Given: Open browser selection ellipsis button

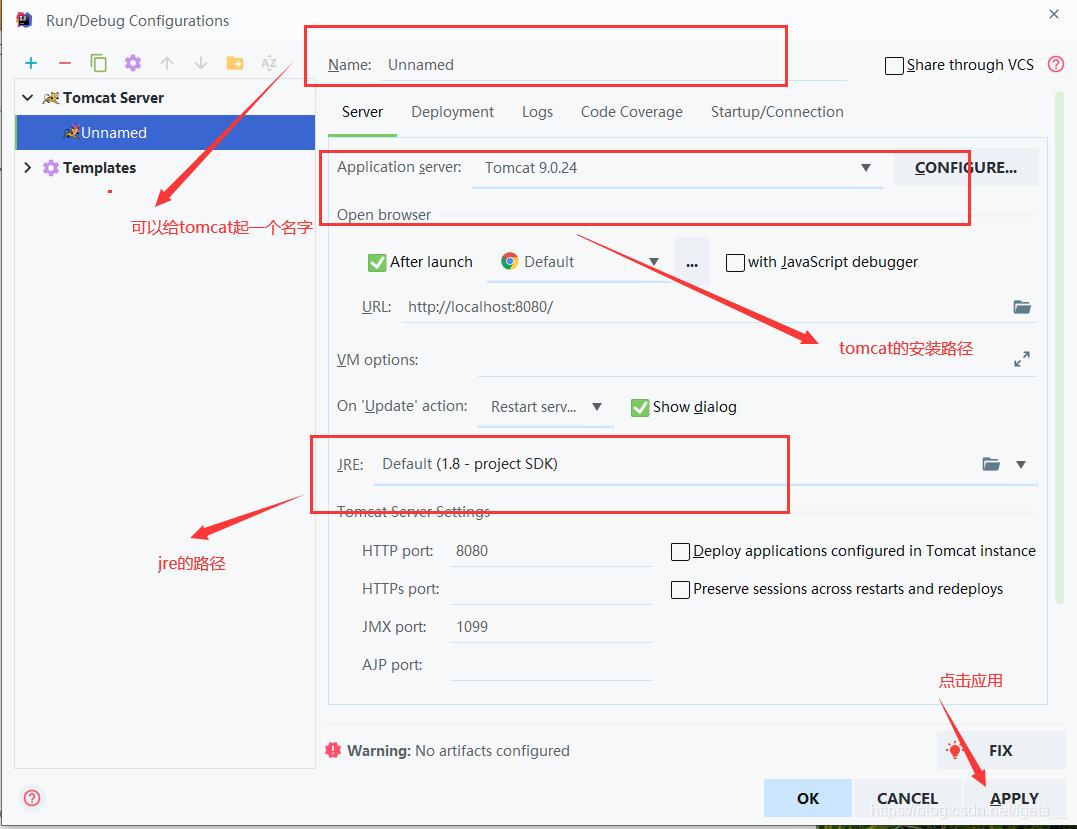Looking at the screenshot, I should pyautogui.click(x=692, y=261).
